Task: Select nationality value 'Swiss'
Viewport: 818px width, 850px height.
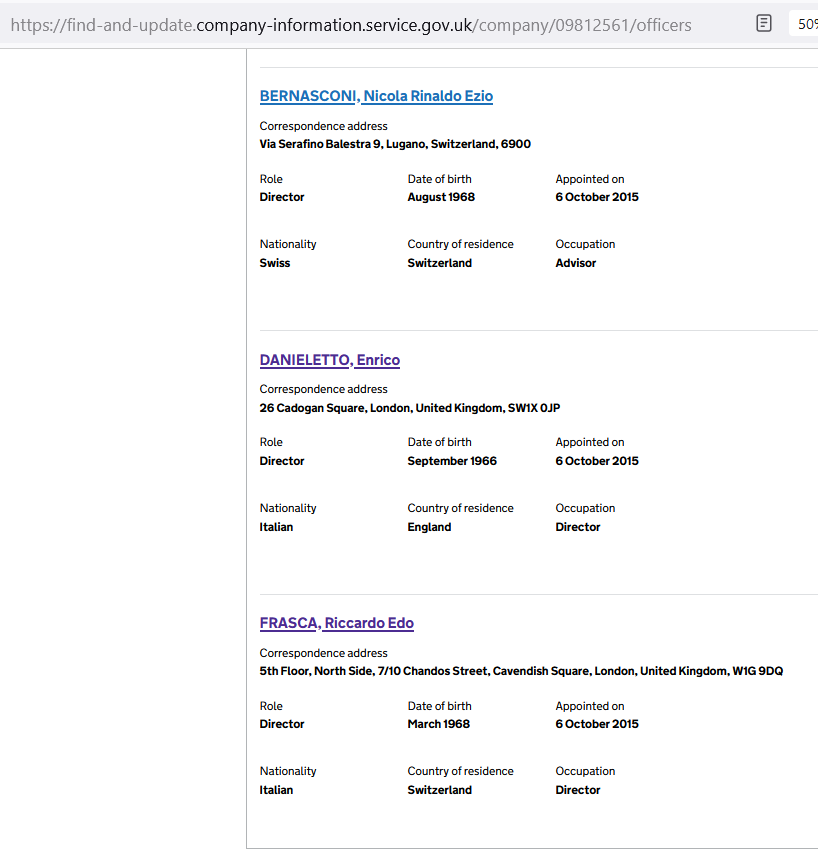Action: point(275,263)
